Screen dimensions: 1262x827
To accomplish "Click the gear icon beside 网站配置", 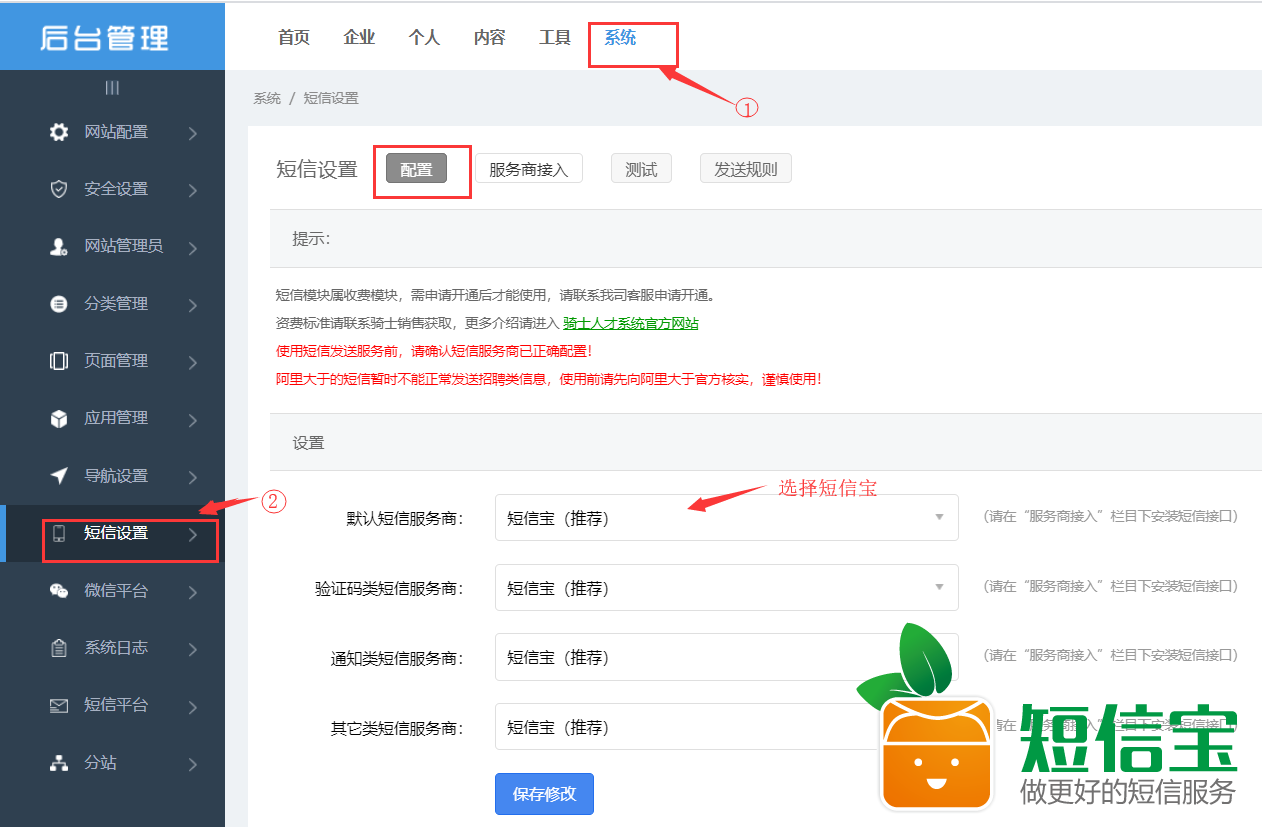I will (59, 132).
